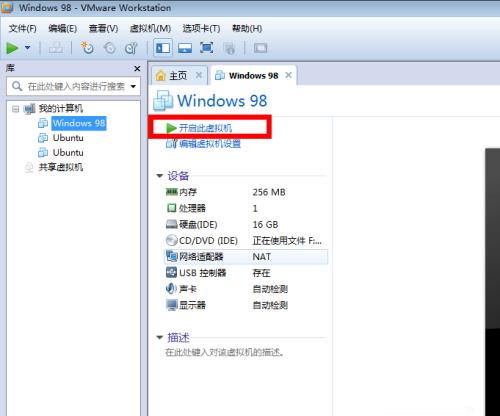Select Windows 98 in the library tree
The width and height of the screenshot is (500, 416).
[x=79, y=123]
